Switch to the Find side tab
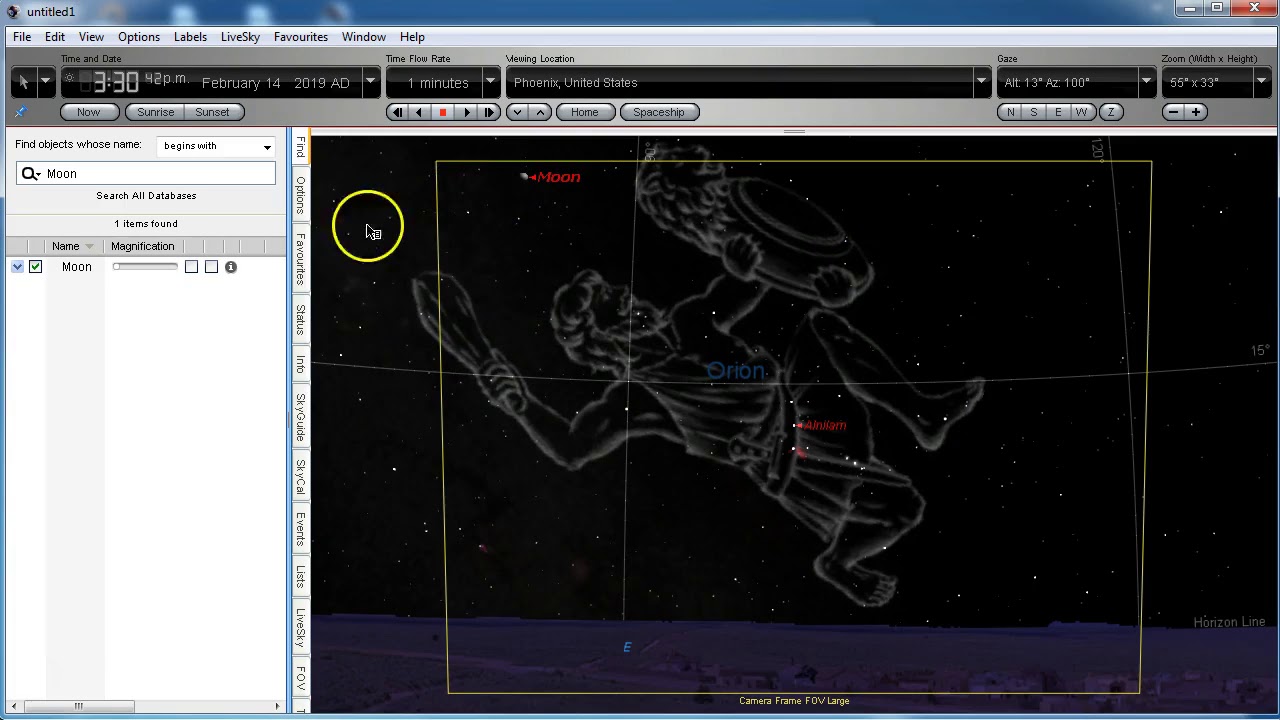 [x=300, y=148]
